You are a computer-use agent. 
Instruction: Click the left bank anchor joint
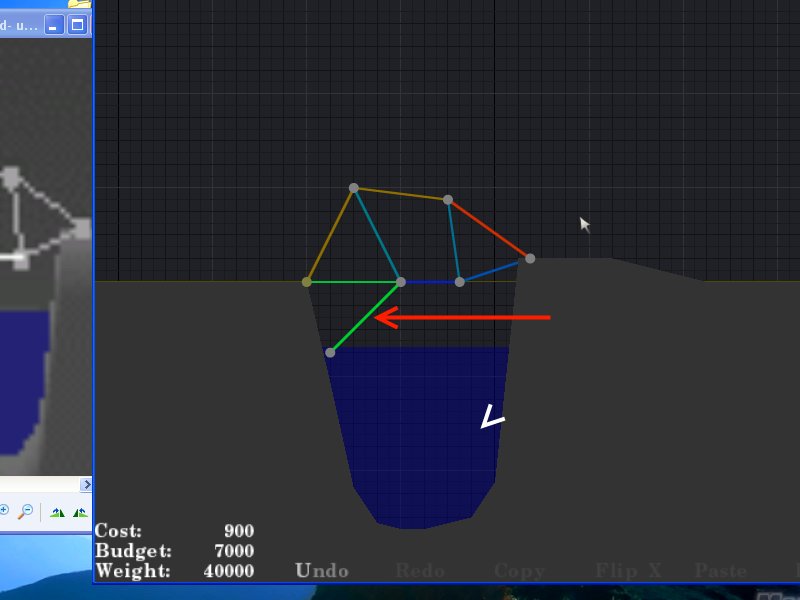(307, 282)
